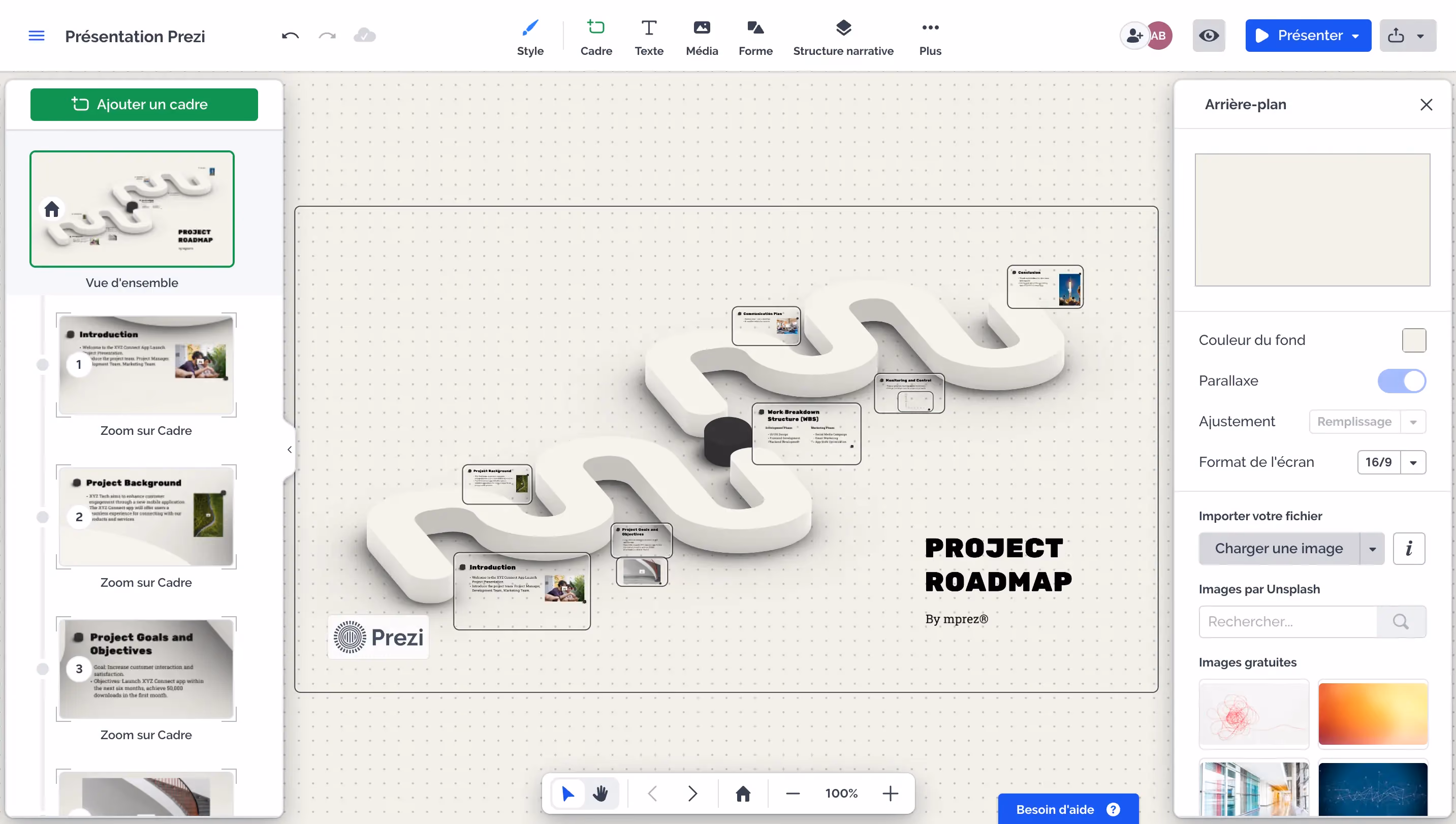Open the Couleur du fond swatch

pos(1413,340)
